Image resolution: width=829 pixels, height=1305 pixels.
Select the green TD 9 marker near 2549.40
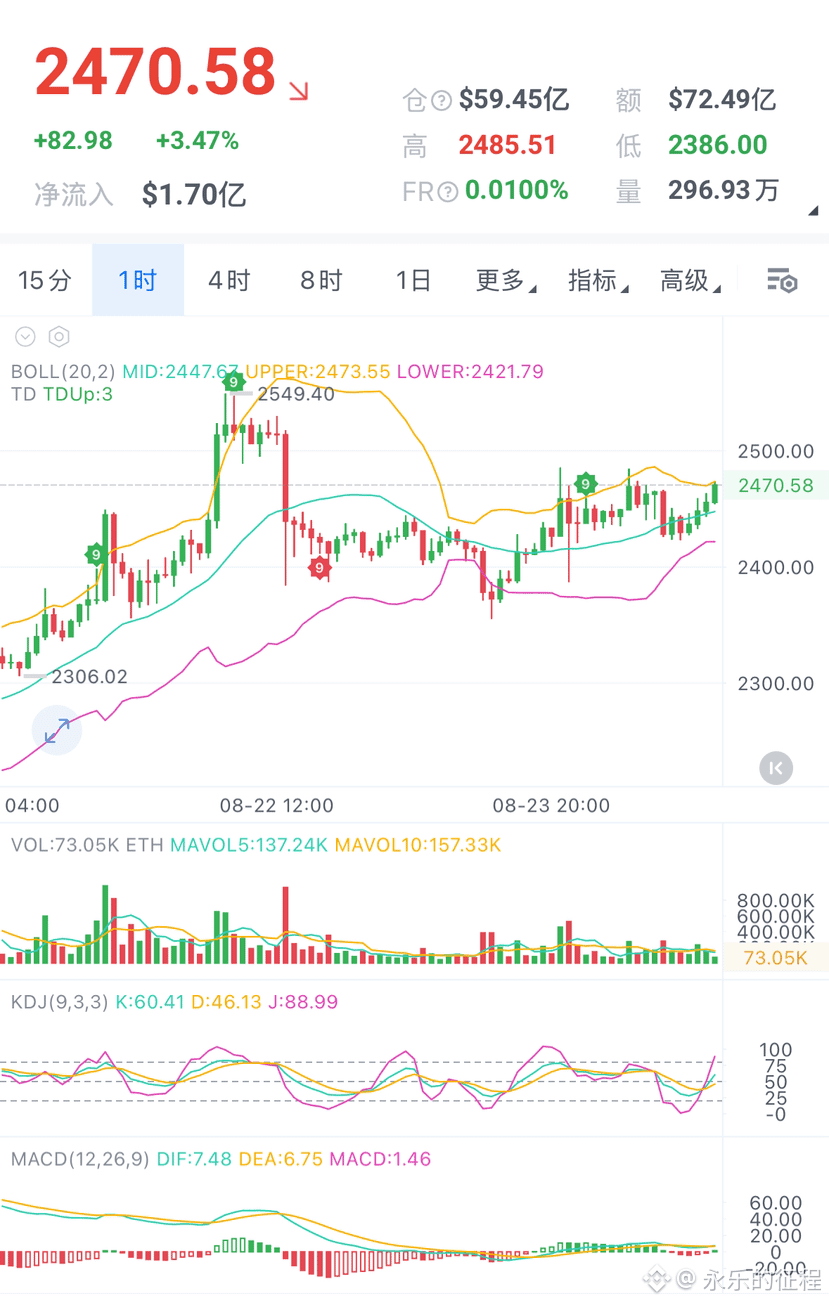(x=233, y=382)
